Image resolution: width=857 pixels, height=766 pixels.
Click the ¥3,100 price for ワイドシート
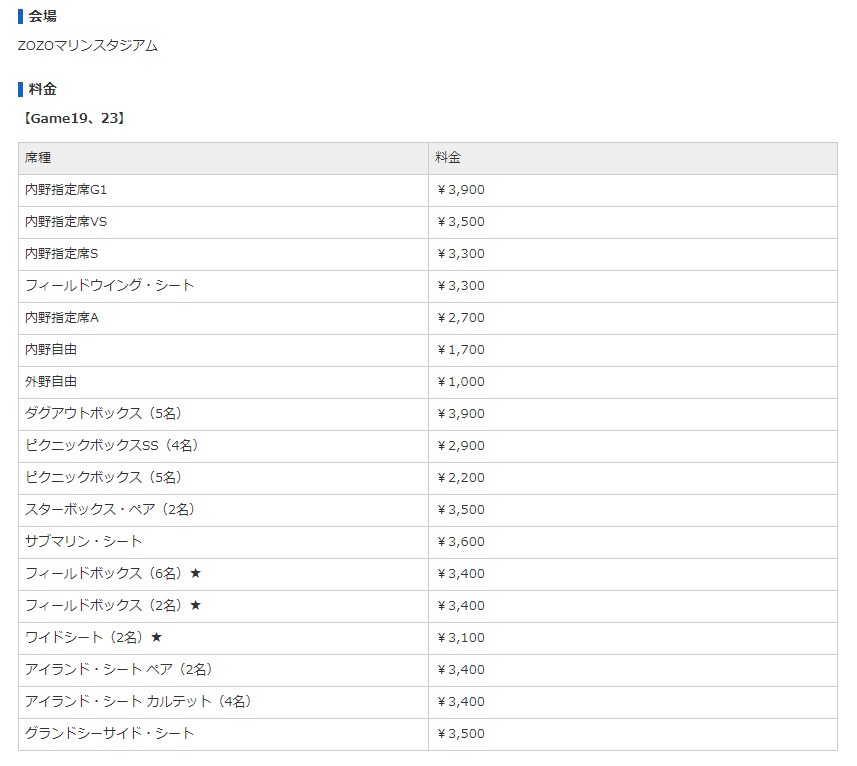(460, 638)
